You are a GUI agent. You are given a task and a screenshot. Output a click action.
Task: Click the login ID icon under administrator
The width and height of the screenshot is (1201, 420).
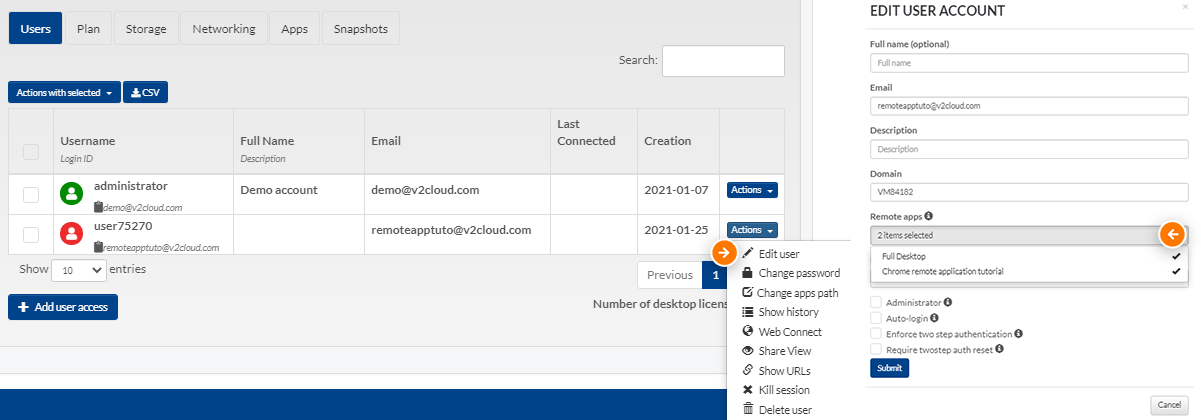coord(98,207)
